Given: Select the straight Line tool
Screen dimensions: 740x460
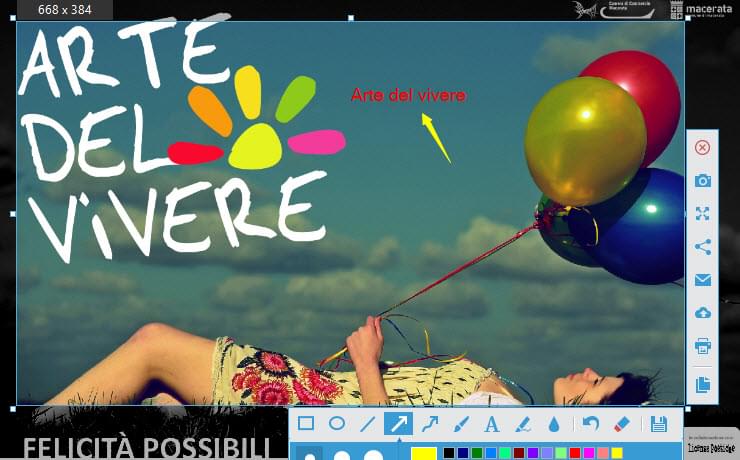Looking at the screenshot, I should pyautogui.click(x=367, y=424).
